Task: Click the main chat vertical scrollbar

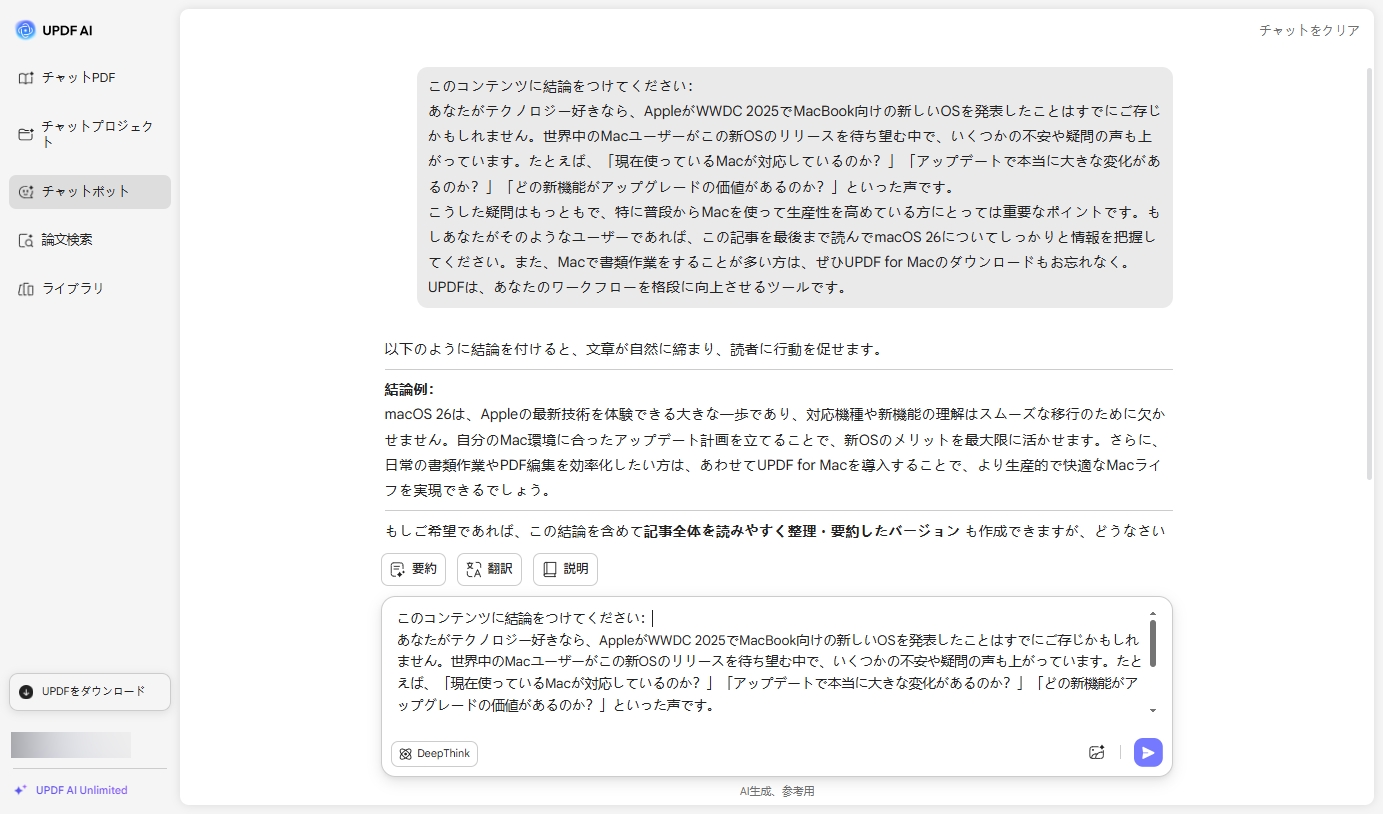Action: tap(1370, 273)
